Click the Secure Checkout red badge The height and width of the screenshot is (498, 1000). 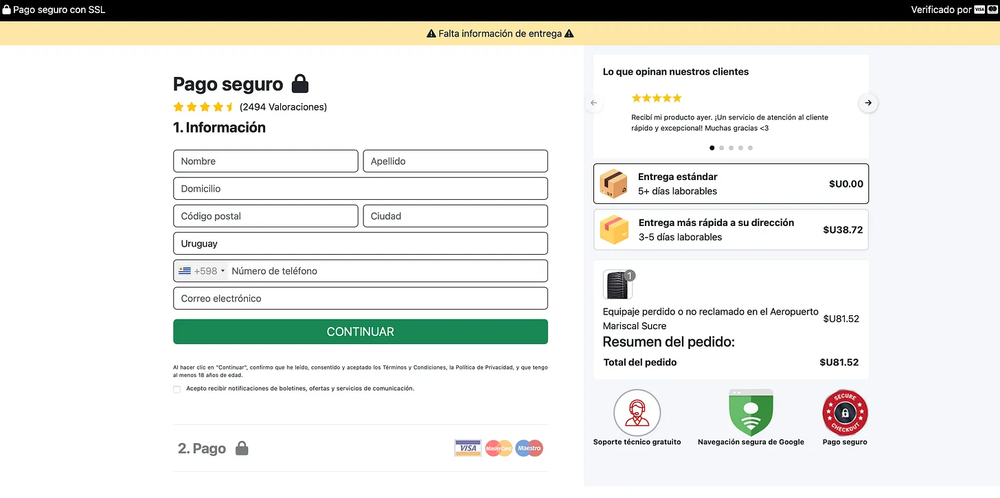click(x=845, y=413)
